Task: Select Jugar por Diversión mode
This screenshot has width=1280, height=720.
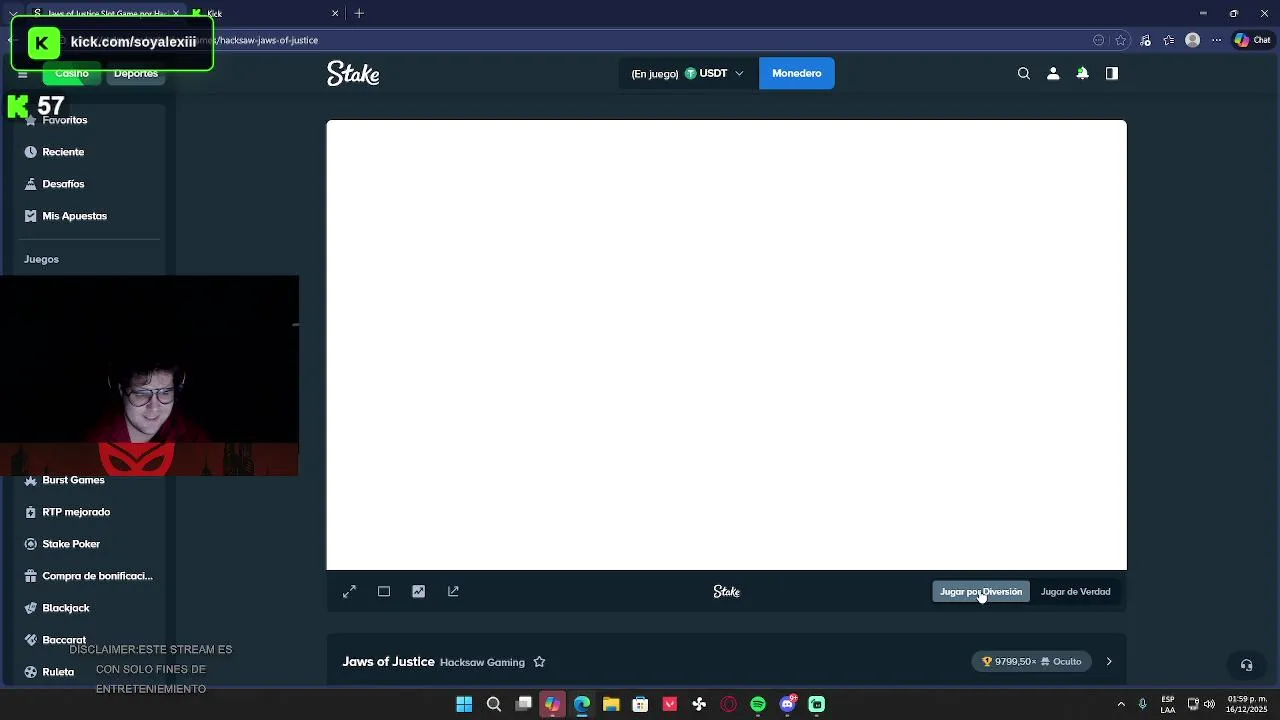Action: click(x=981, y=592)
